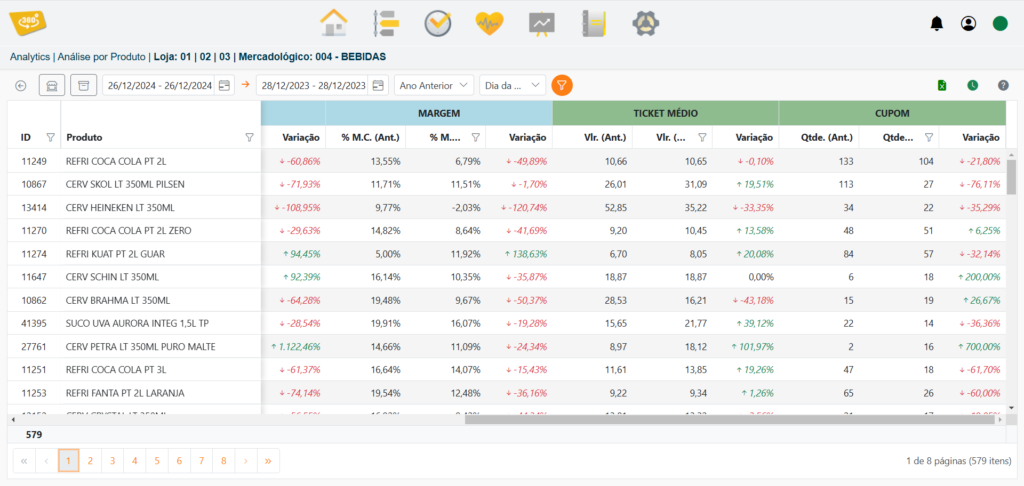Filter the % M... margin column
Viewport: 1024px width, 486px height.
click(x=475, y=137)
